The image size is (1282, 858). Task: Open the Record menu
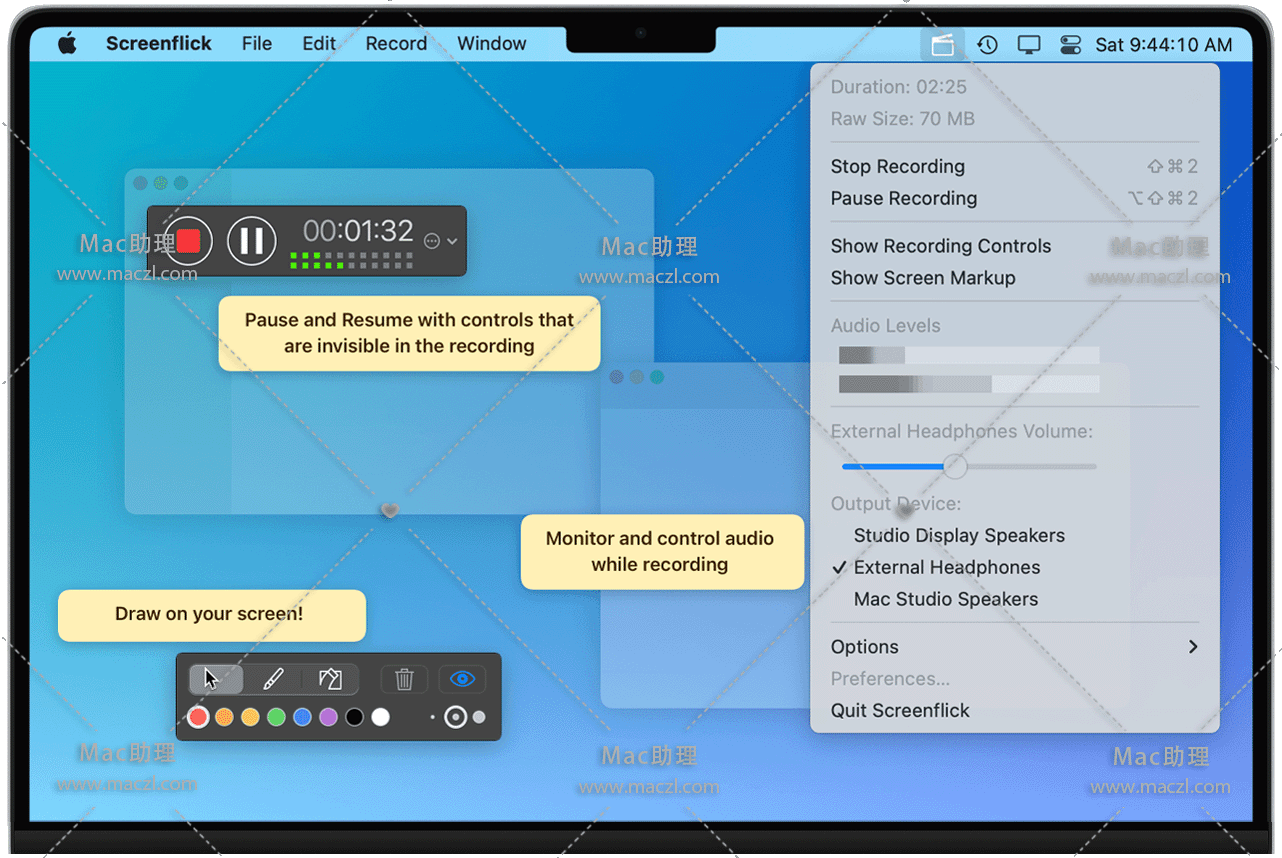396,44
